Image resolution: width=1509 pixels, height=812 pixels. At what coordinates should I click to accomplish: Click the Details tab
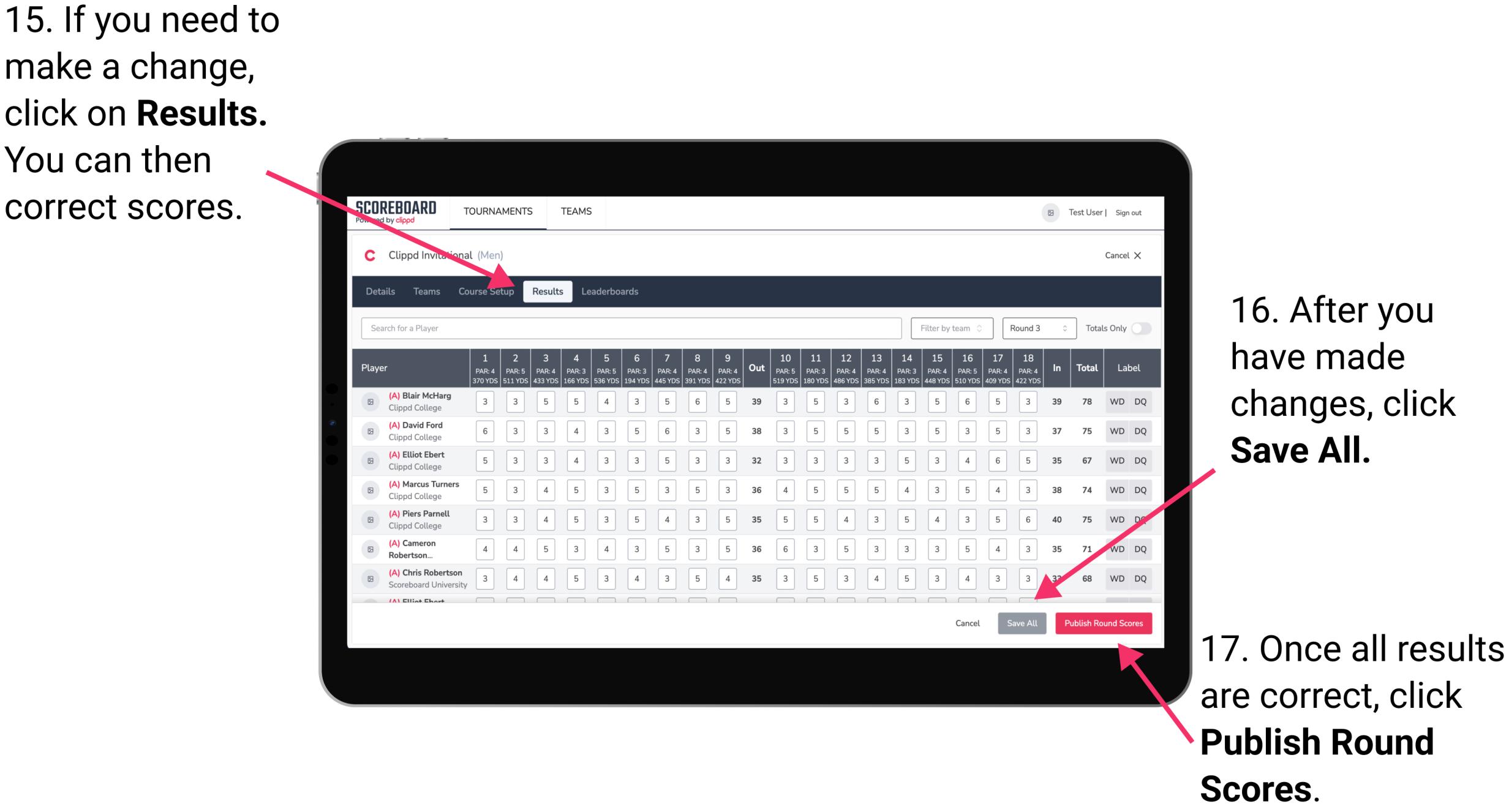click(382, 291)
